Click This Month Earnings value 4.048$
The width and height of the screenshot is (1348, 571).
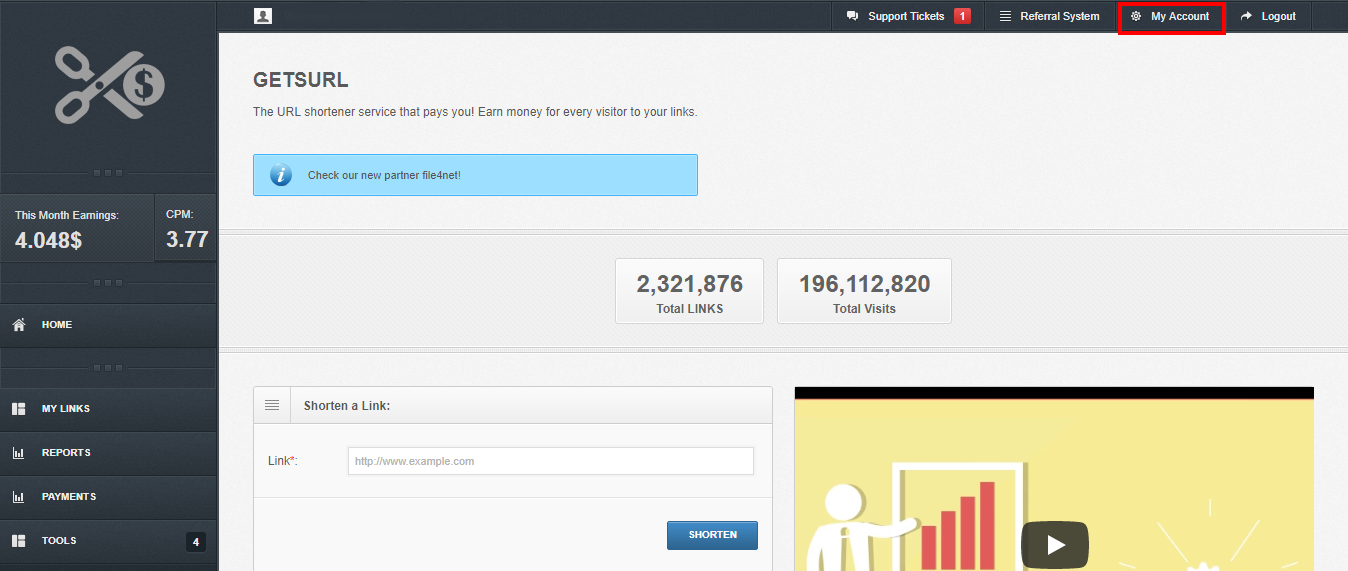click(x=48, y=240)
